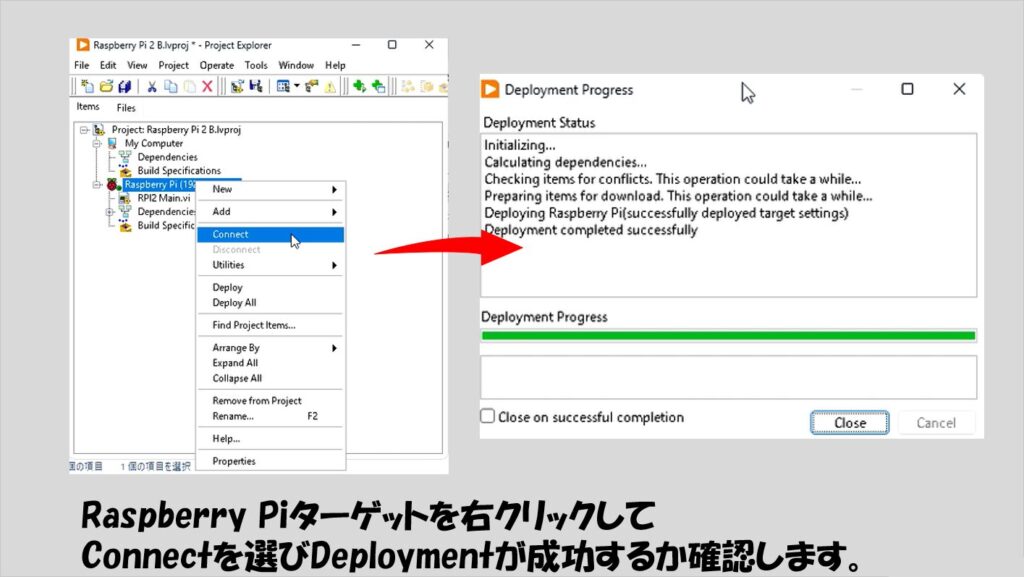Click the red X Delete toolbar icon
Viewport: 1024px width, 577px height.
(208, 86)
